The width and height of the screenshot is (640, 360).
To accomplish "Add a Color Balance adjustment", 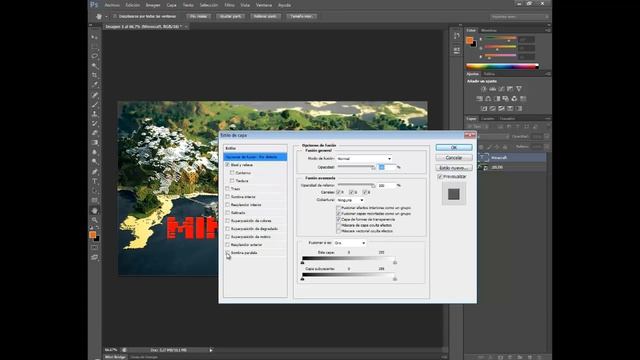I will click(488, 98).
